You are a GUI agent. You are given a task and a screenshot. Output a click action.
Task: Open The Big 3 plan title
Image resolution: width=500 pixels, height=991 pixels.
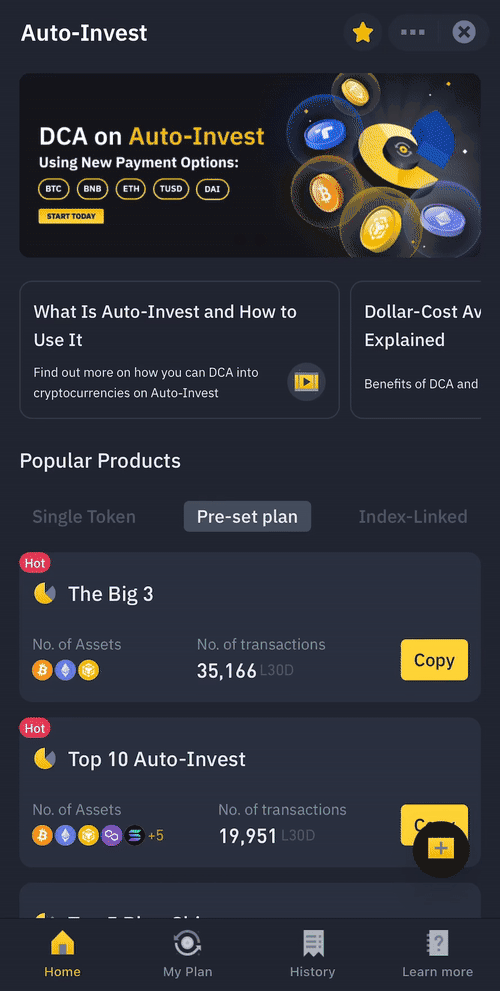click(111, 593)
